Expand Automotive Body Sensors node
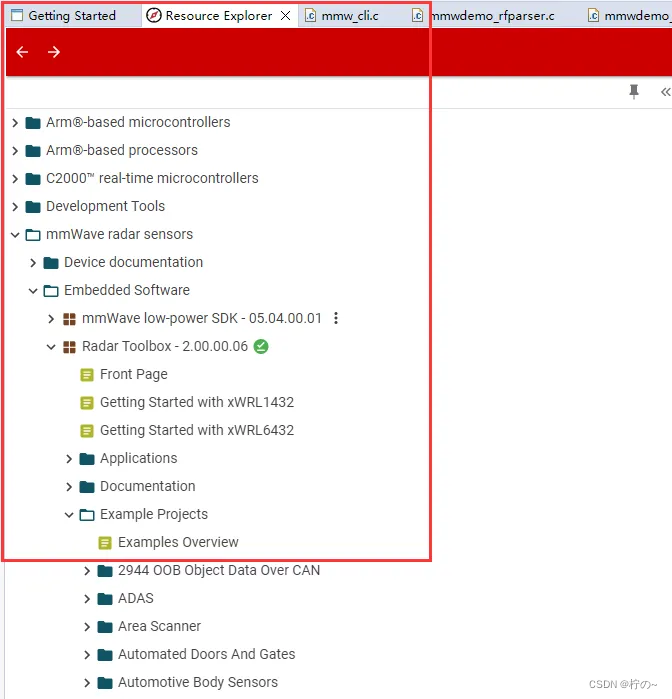This screenshot has width=672, height=699. click(87, 683)
